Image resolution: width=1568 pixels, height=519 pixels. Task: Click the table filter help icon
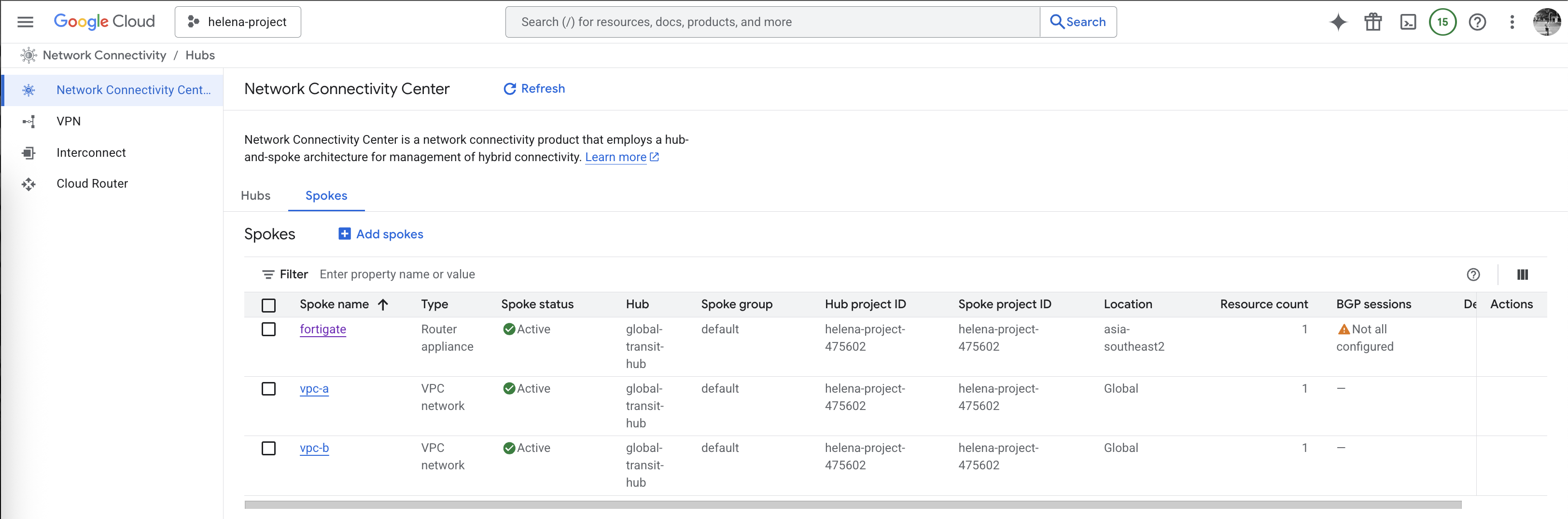tap(1473, 274)
